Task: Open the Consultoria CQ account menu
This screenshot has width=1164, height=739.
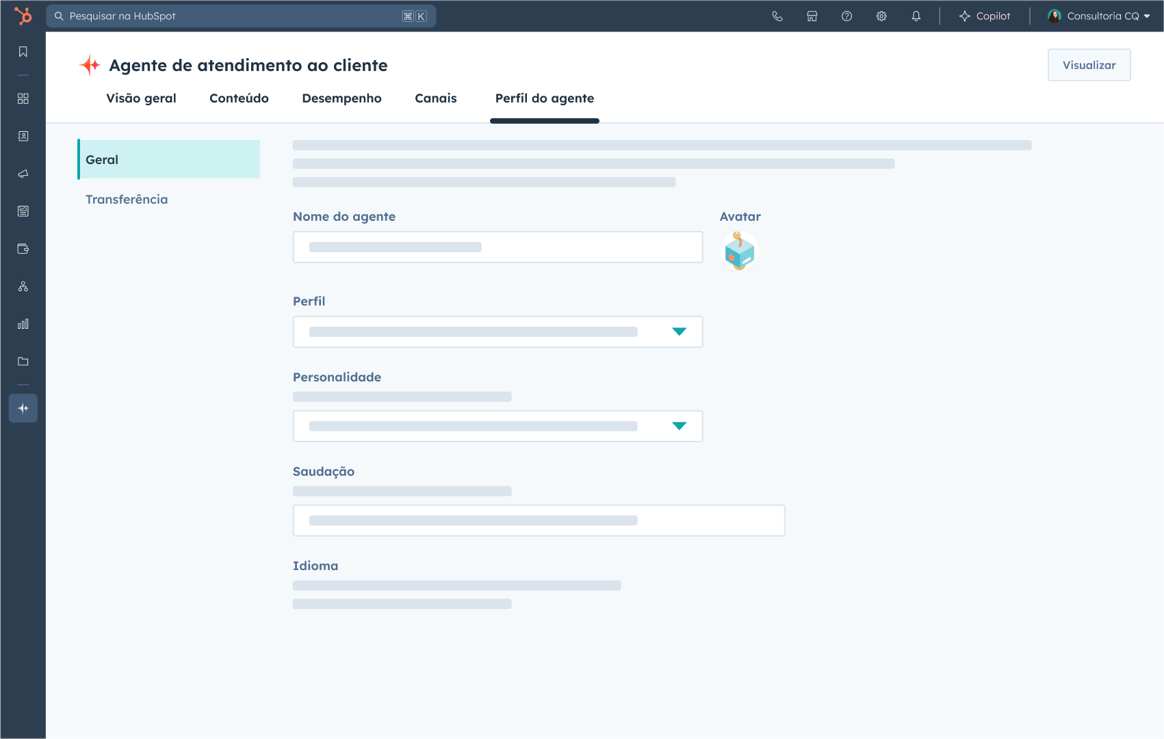Action: click(1098, 16)
